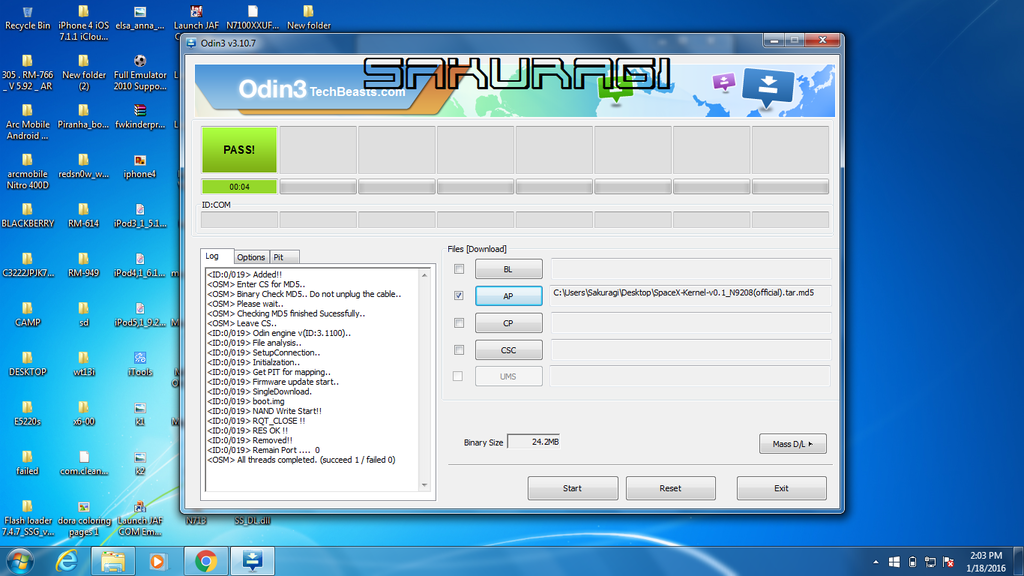The image size is (1024, 576).
Task: Switch to the Options tab
Action: 251,256
